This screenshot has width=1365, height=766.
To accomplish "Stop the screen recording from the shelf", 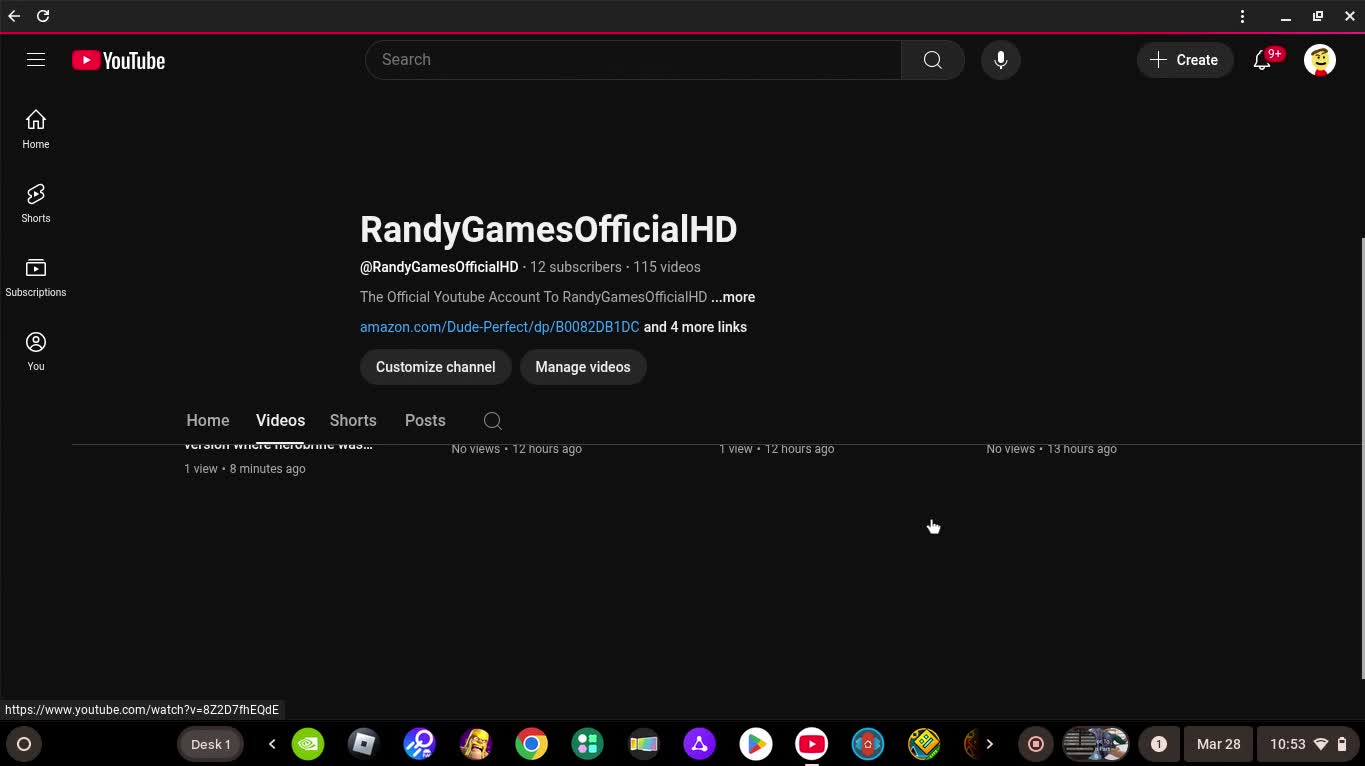I will [1036, 744].
